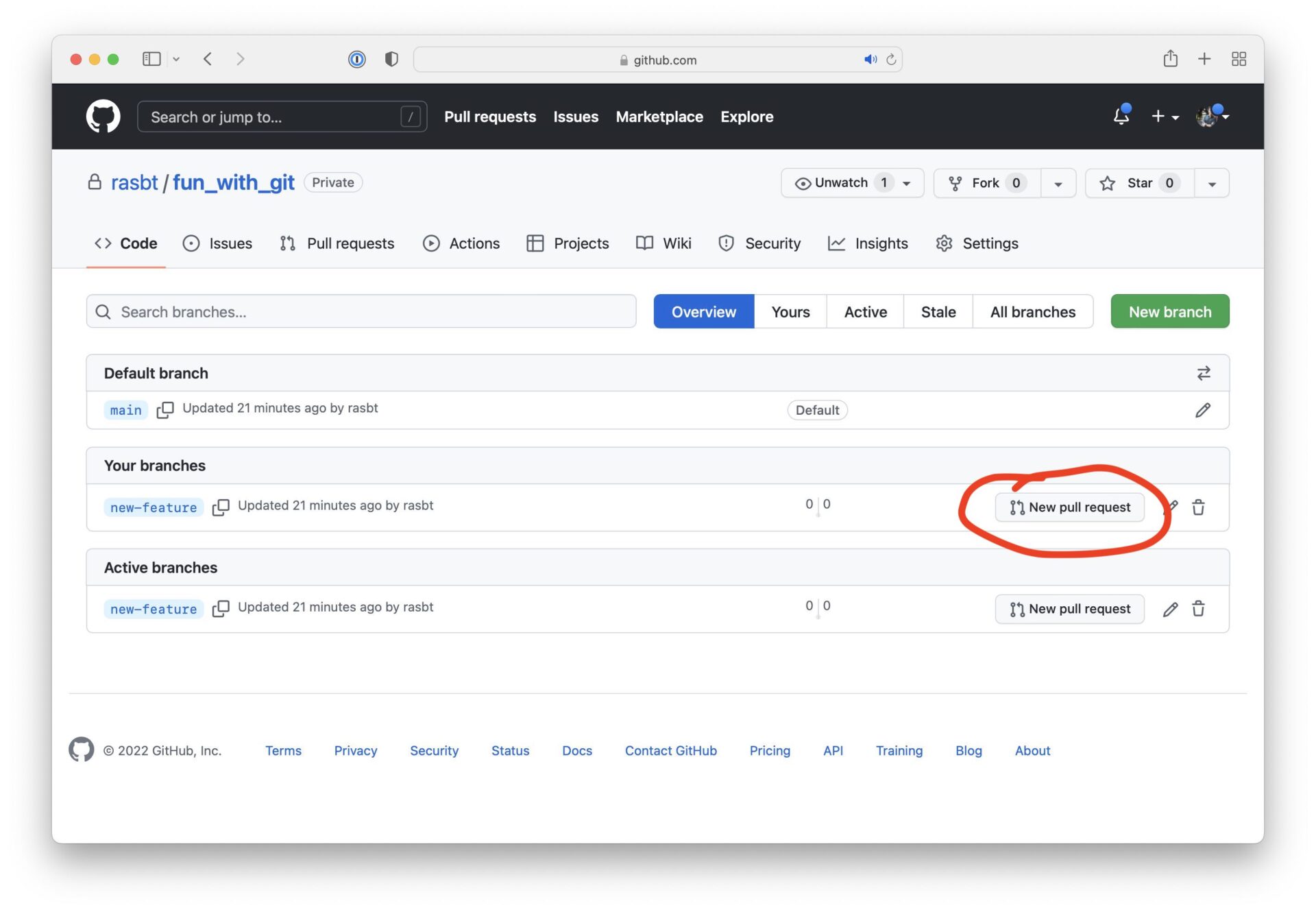Click the footer GitHub logo
This screenshot has width=1316, height=912.
[81, 749]
